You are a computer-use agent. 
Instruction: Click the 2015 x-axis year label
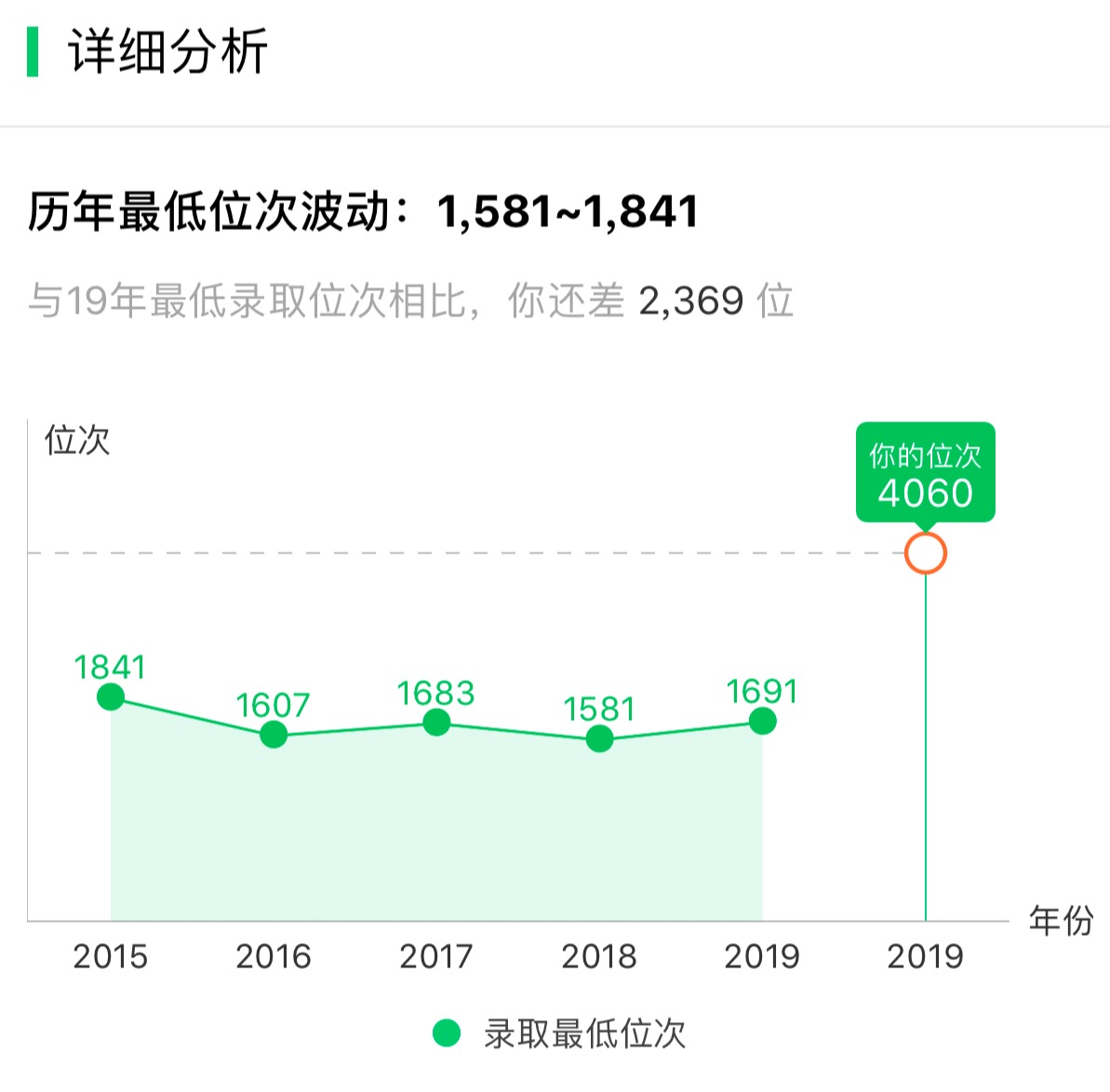tap(111, 957)
